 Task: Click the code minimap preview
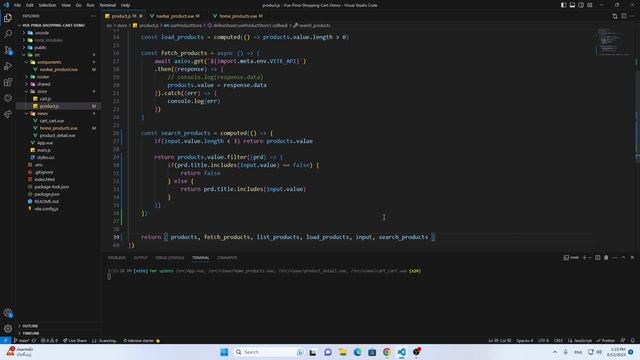(x=613, y=42)
